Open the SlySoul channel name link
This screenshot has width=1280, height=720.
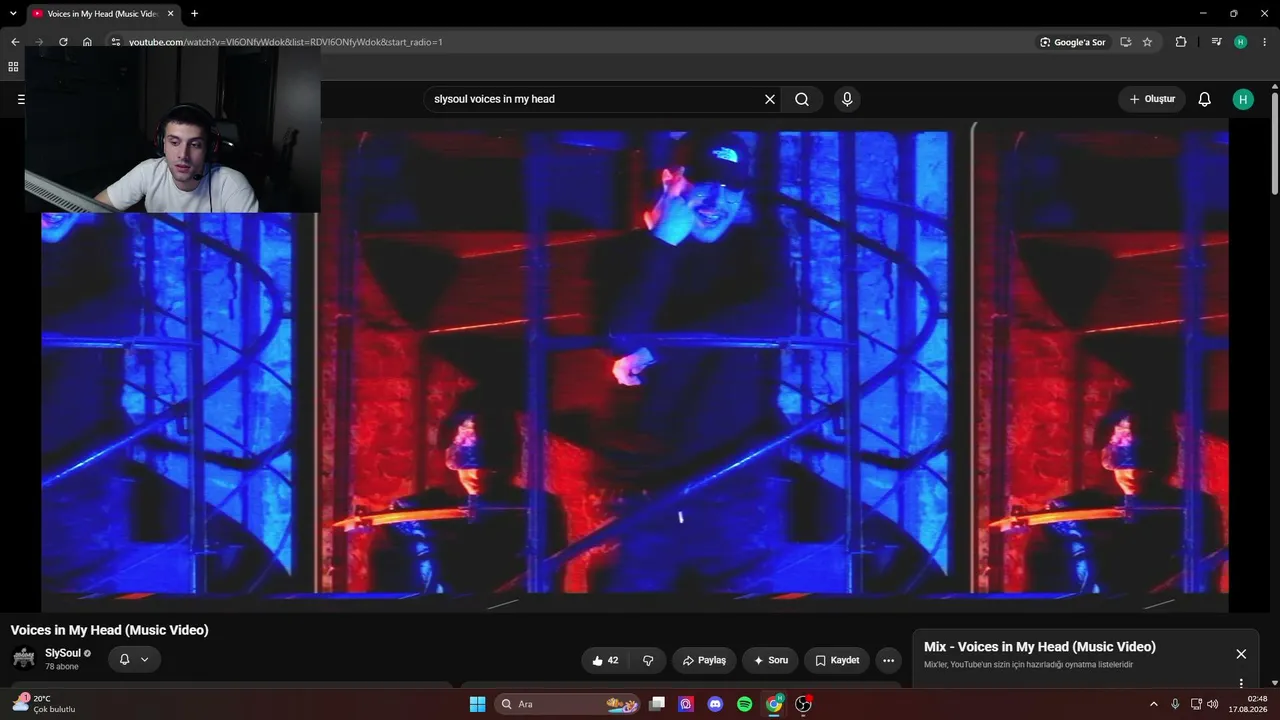(x=63, y=653)
